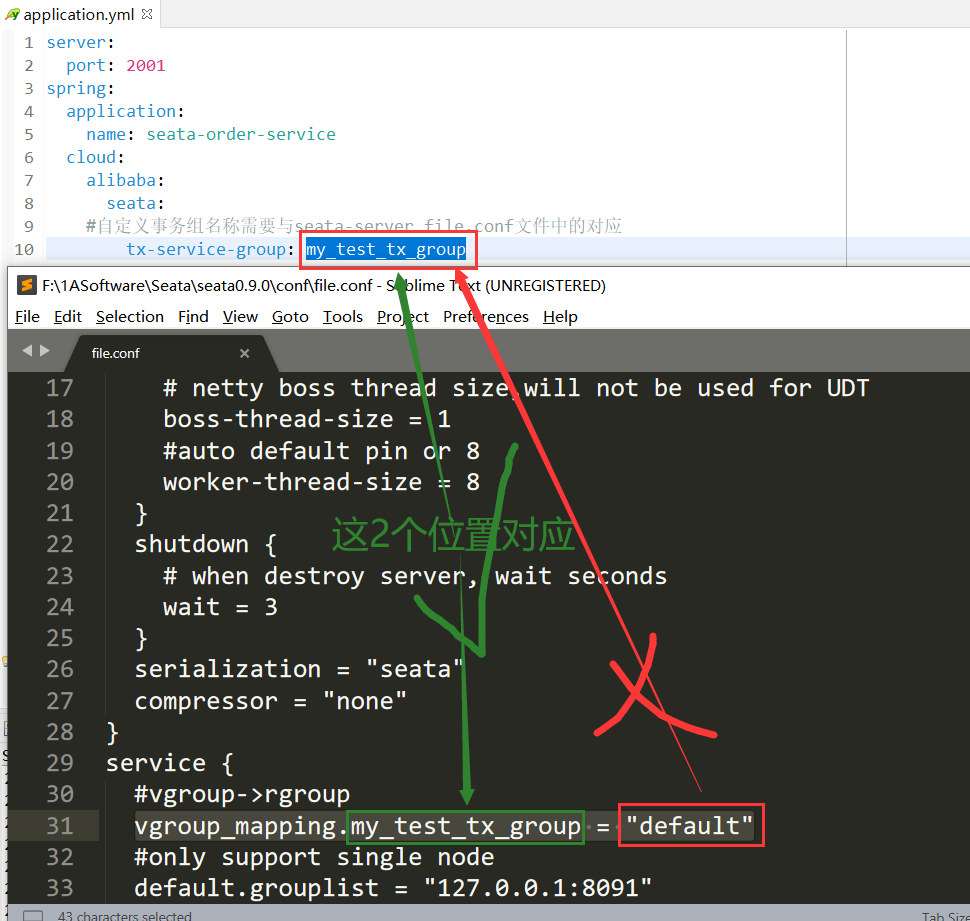Click my_test_tx_group in file.conf line 31
970x921 pixels.
[466, 826]
